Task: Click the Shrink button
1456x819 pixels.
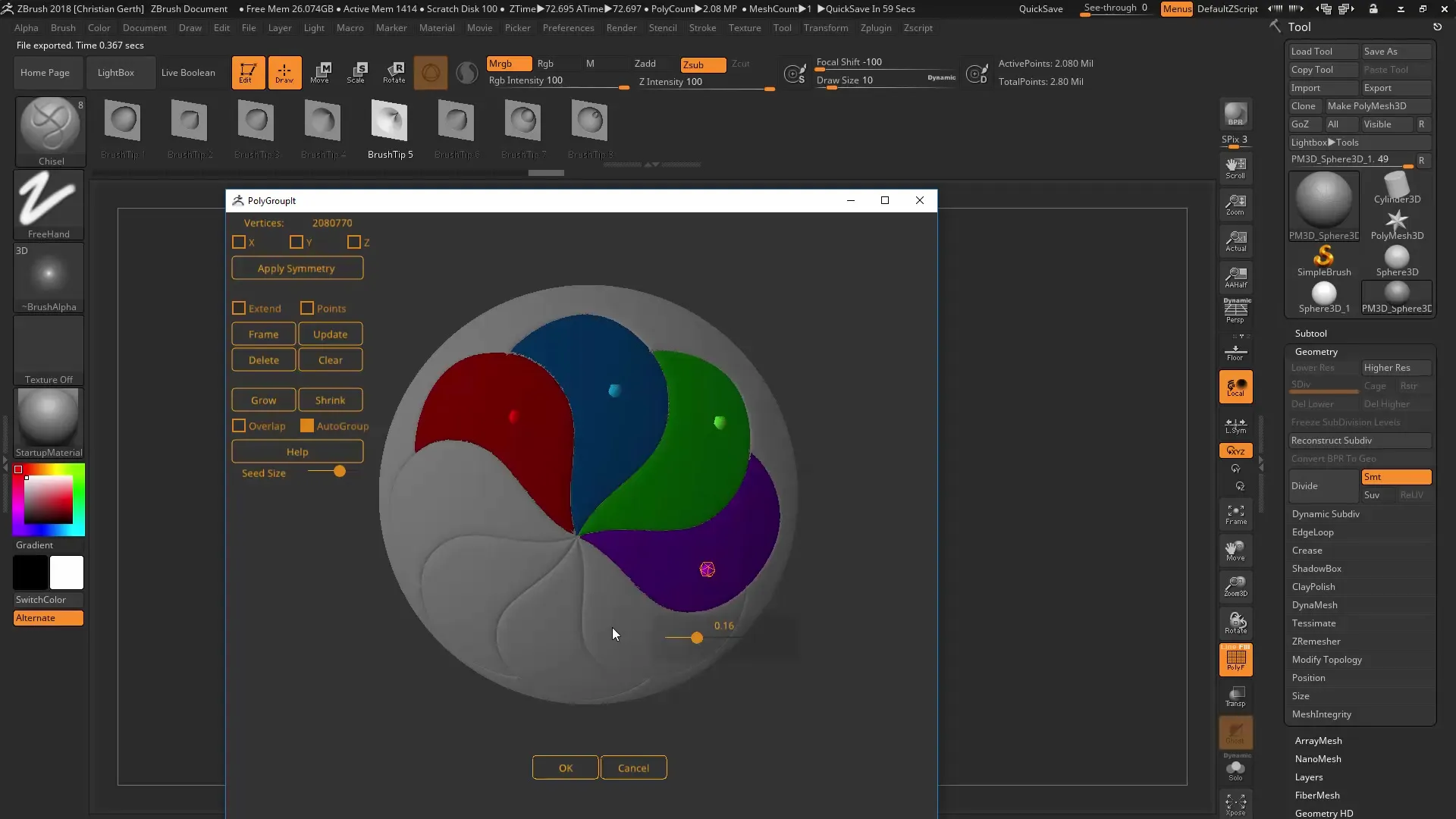Action: (x=330, y=400)
